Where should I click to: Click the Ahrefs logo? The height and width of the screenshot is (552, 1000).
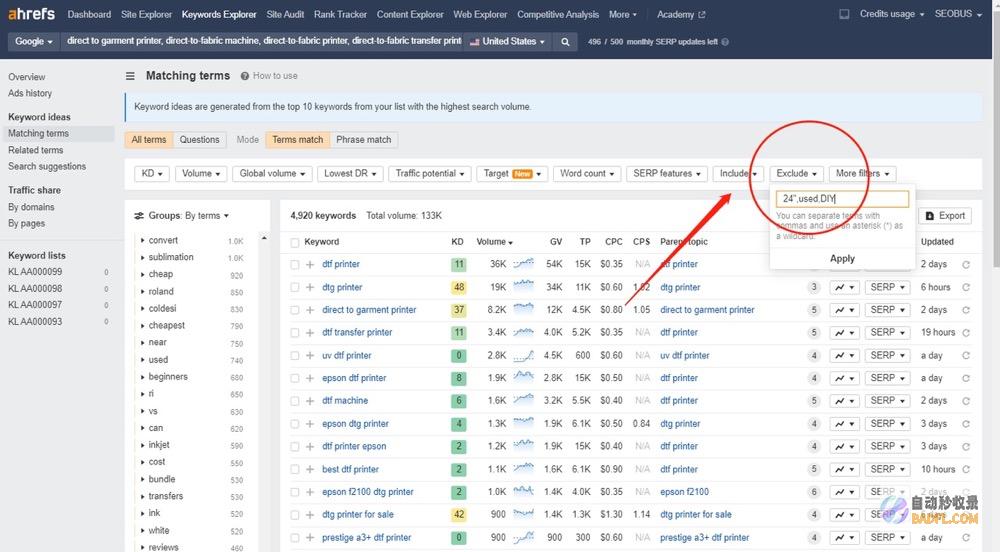[31, 13]
